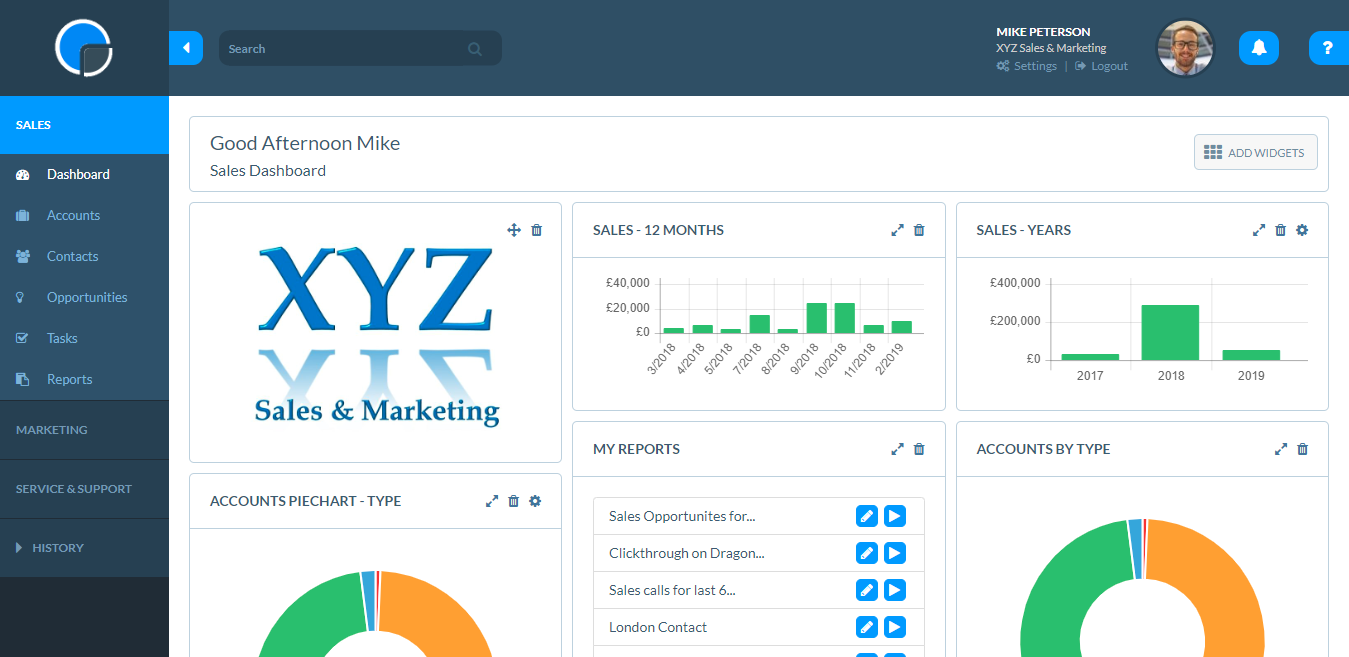The height and width of the screenshot is (657, 1349).
Task: Open the Sales Opportunites for... report name
Action: [x=682, y=516]
